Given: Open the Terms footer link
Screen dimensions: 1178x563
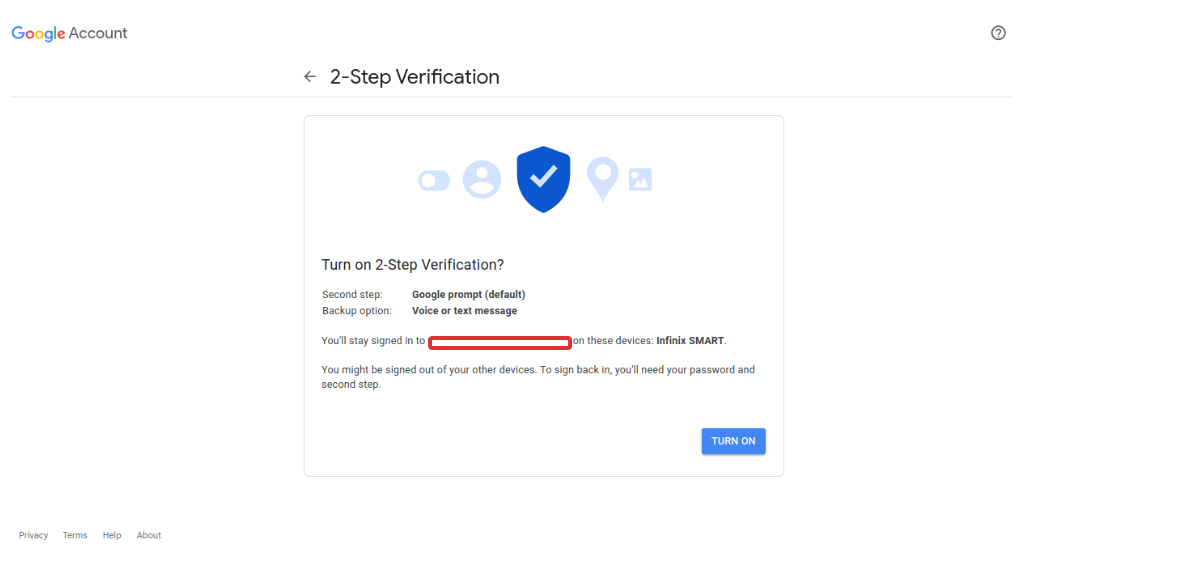Looking at the screenshot, I should (75, 535).
